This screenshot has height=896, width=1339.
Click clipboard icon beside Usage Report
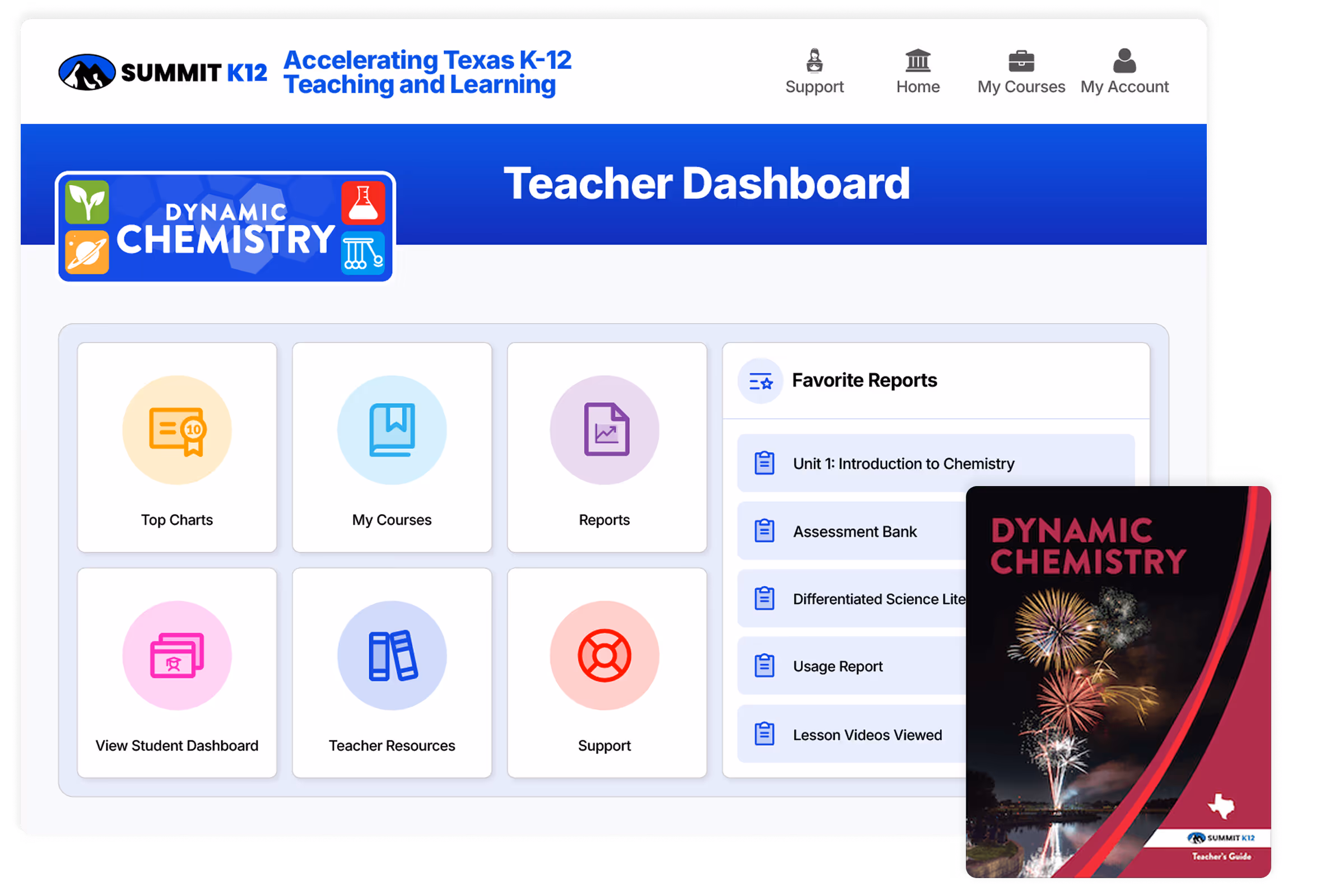click(764, 666)
